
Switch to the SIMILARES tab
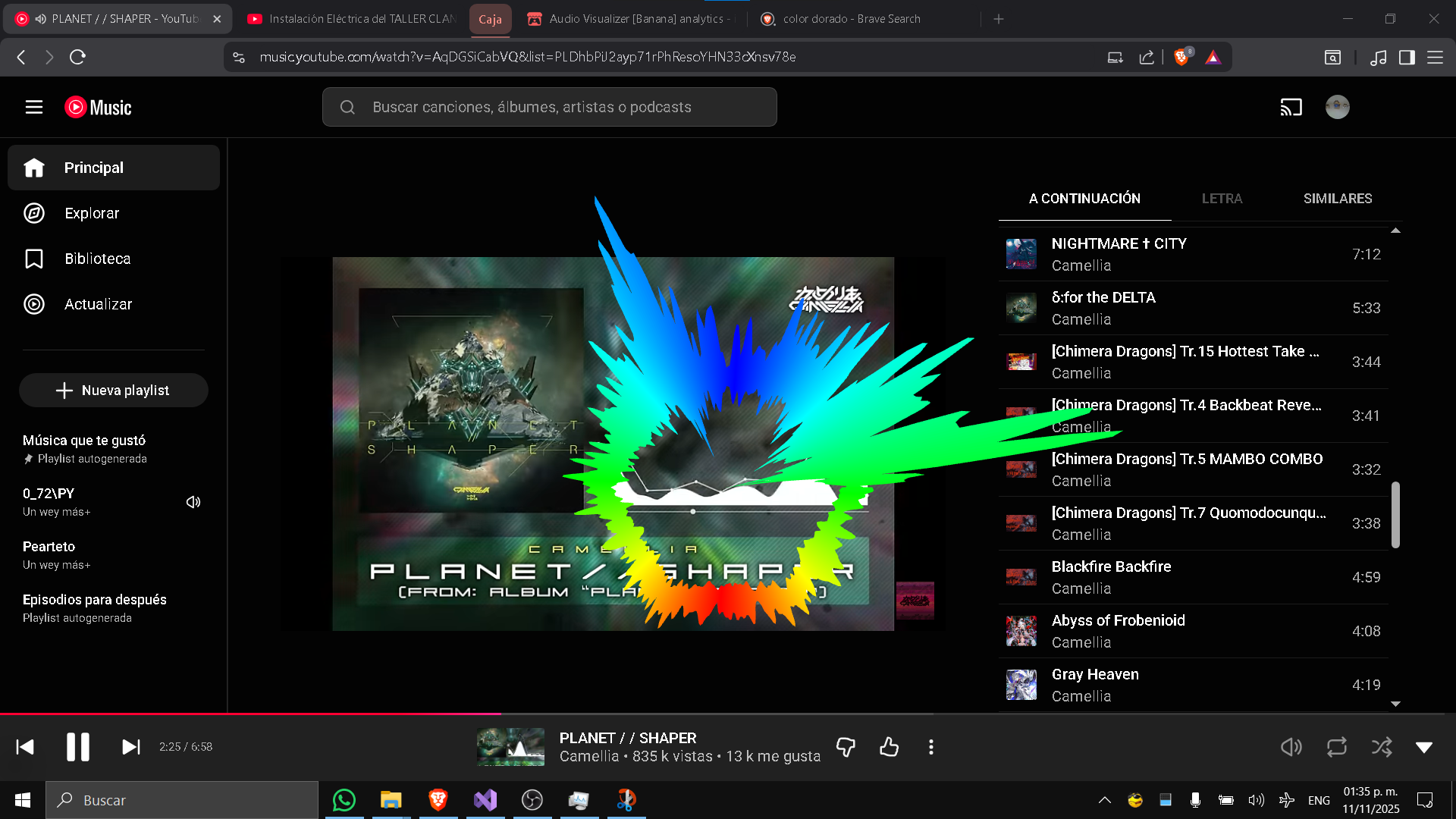pos(1337,199)
